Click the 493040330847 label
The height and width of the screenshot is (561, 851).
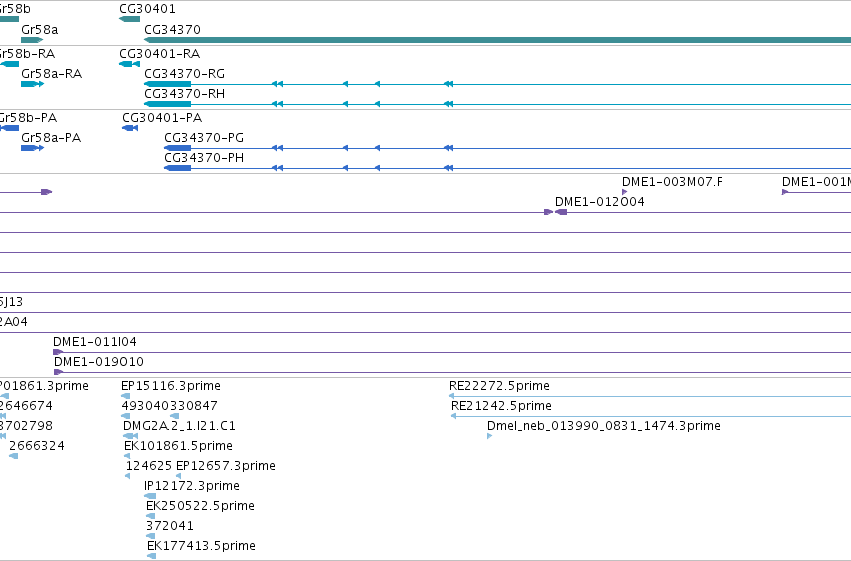pyautogui.click(x=169, y=405)
